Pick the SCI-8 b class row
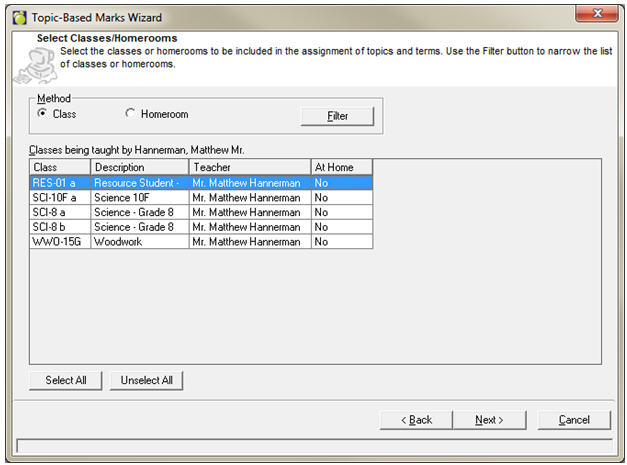The image size is (627, 465). point(200,227)
